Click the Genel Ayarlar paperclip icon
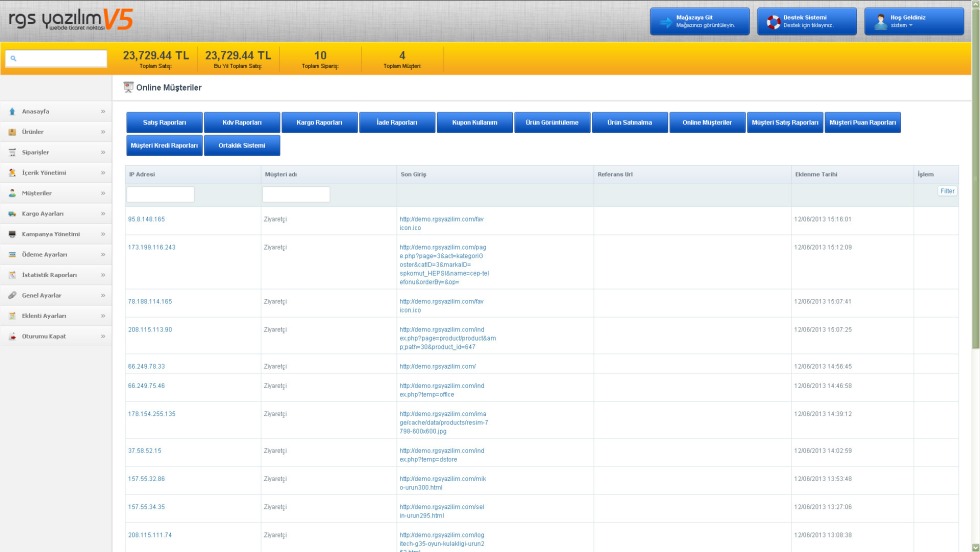Viewport: 980px width, 552px height. [12, 295]
